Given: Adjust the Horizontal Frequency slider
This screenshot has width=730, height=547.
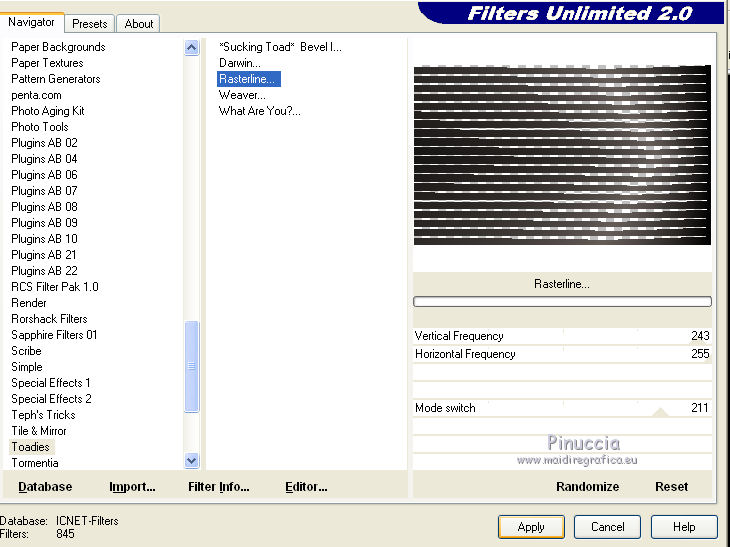Looking at the screenshot, I should 562,354.
